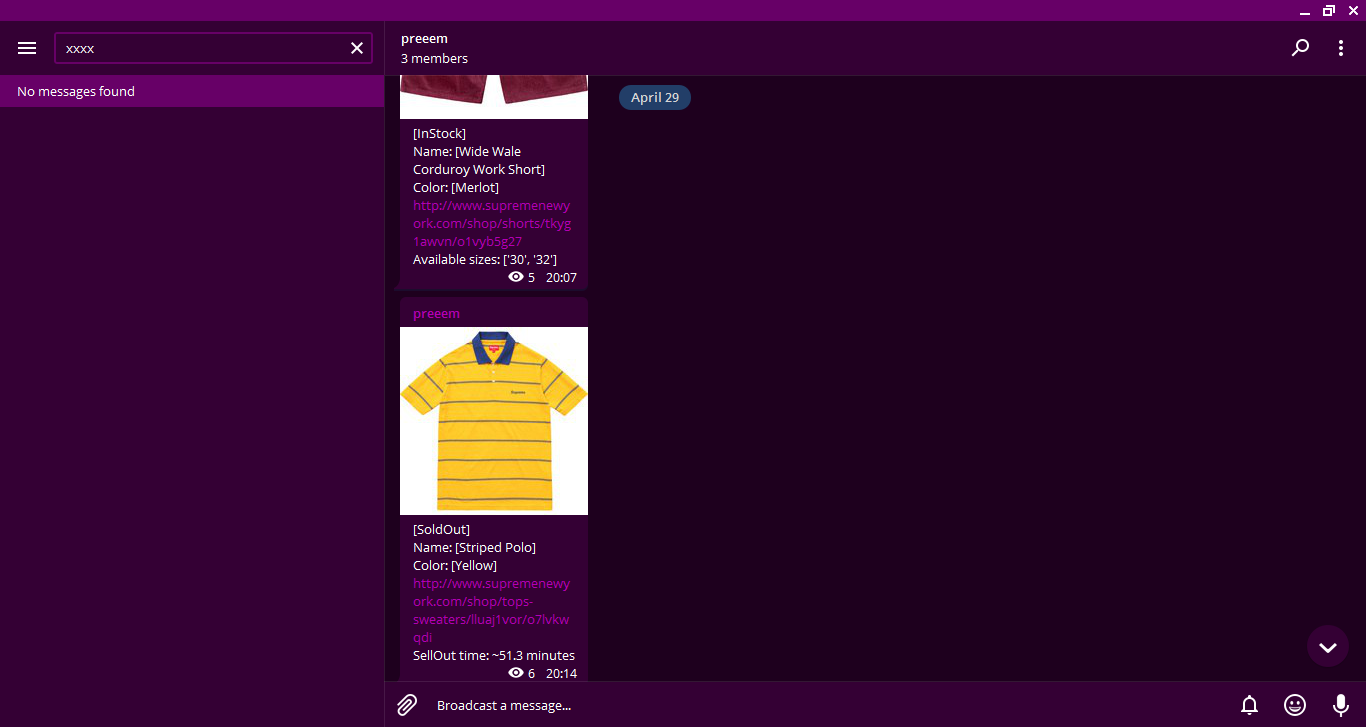The width and height of the screenshot is (1366, 727).
Task: Open the hamburger main menu
Action: [27, 48]
